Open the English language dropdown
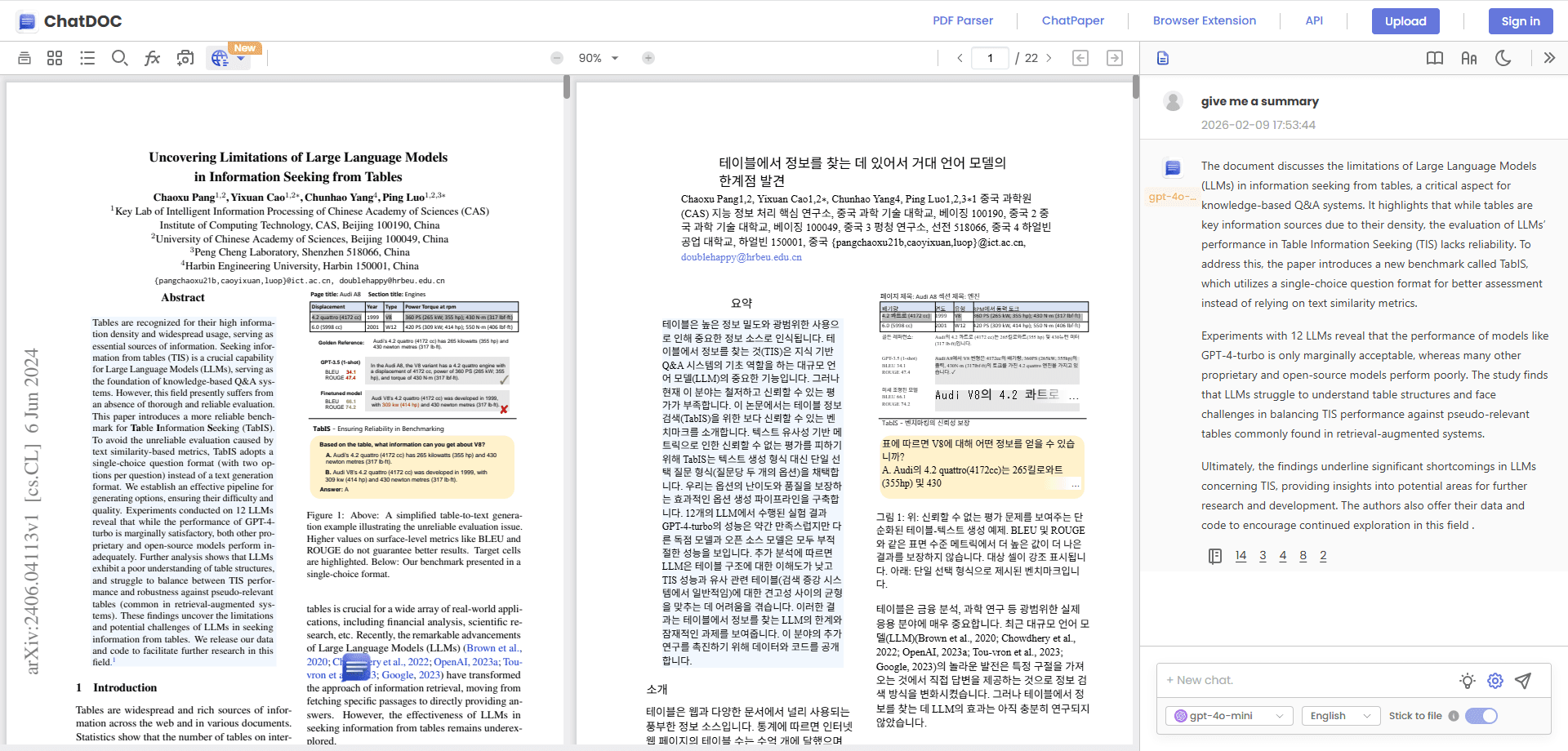 (1340, 716)
